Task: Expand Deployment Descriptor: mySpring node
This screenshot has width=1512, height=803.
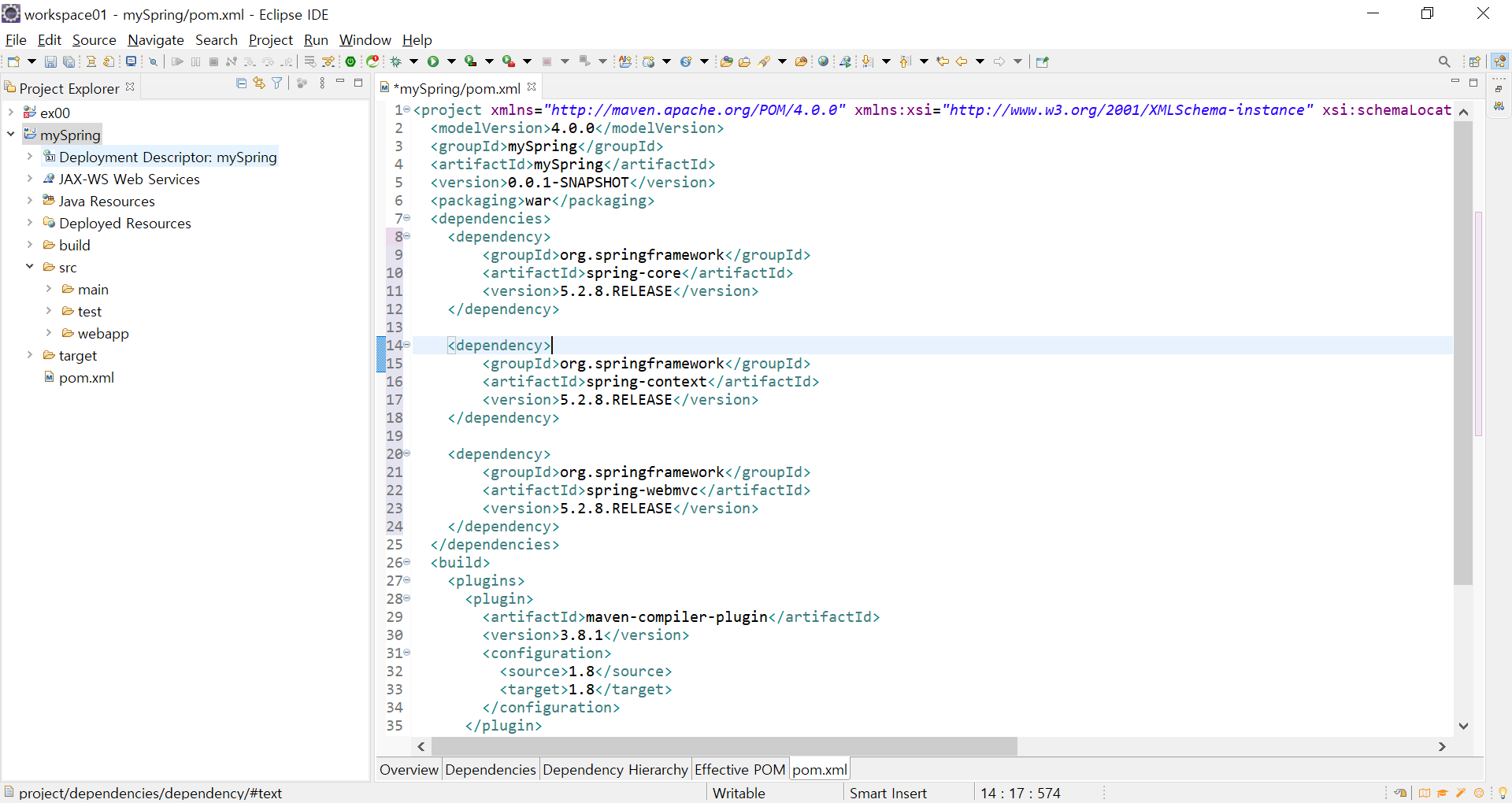Action: (30, 157)
